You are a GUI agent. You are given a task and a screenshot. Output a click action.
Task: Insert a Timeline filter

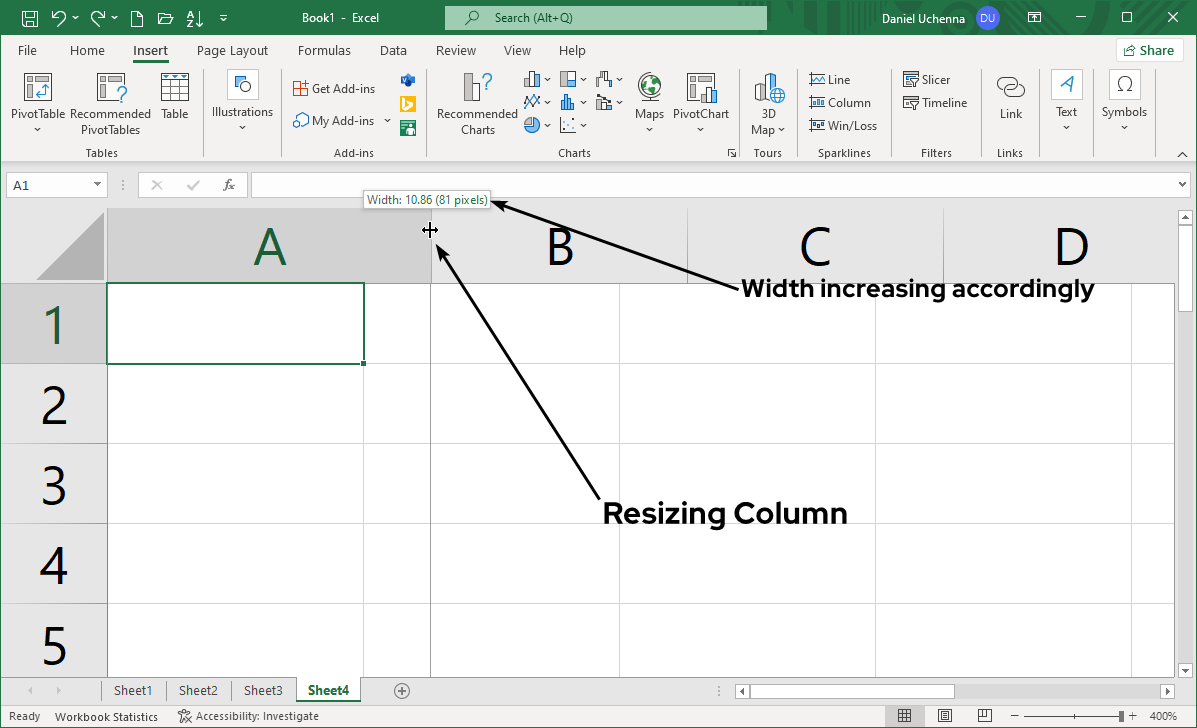934,102
